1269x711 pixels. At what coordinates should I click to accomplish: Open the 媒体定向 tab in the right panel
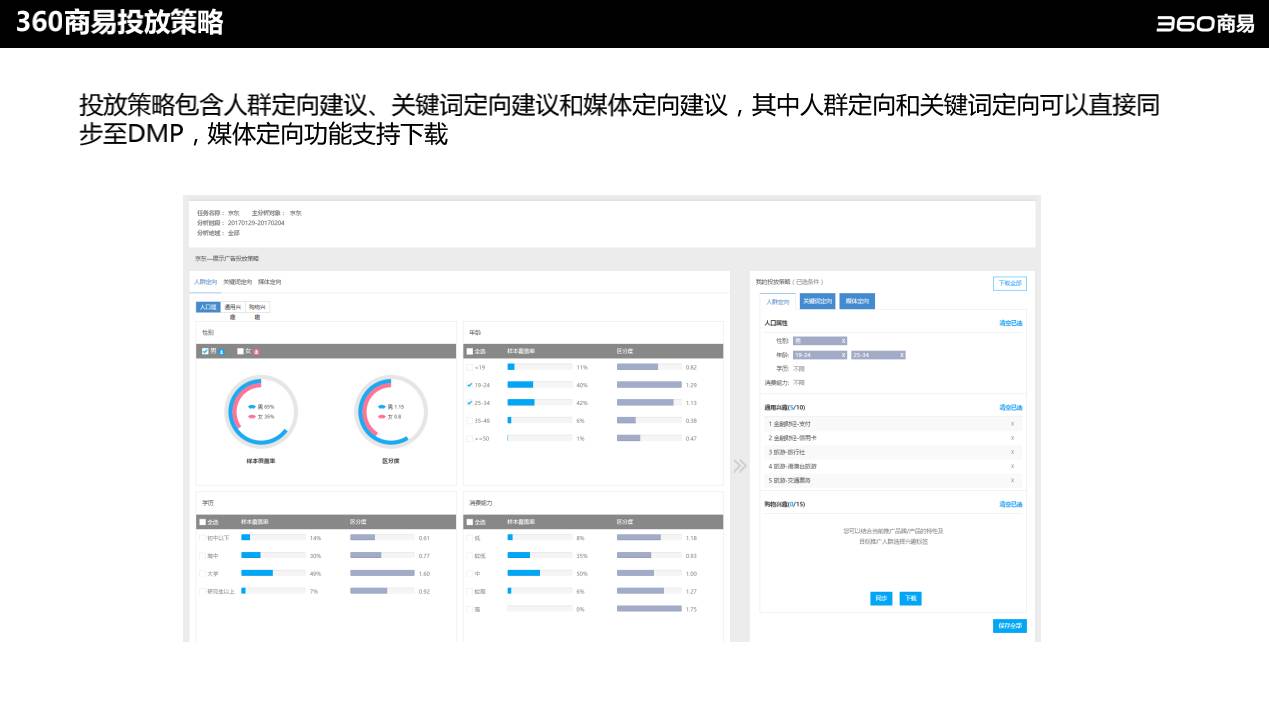[x=857, y=301]
